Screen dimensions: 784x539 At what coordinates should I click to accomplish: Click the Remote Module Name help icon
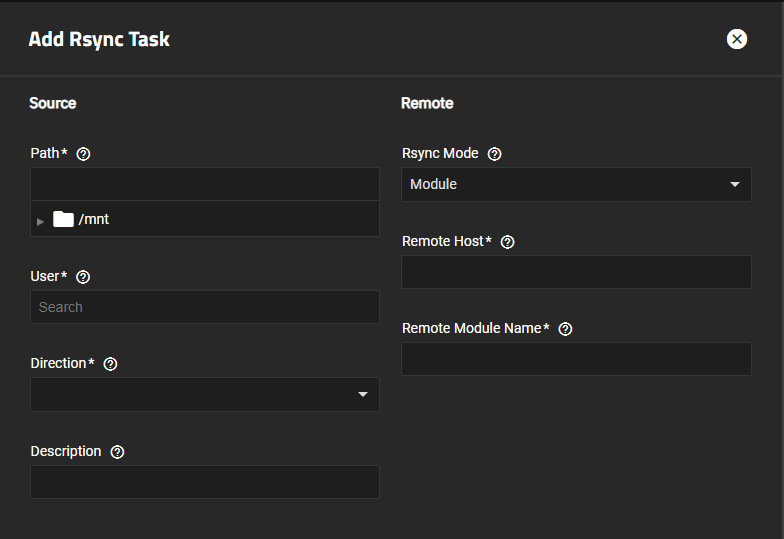click(x=565, y=329)
